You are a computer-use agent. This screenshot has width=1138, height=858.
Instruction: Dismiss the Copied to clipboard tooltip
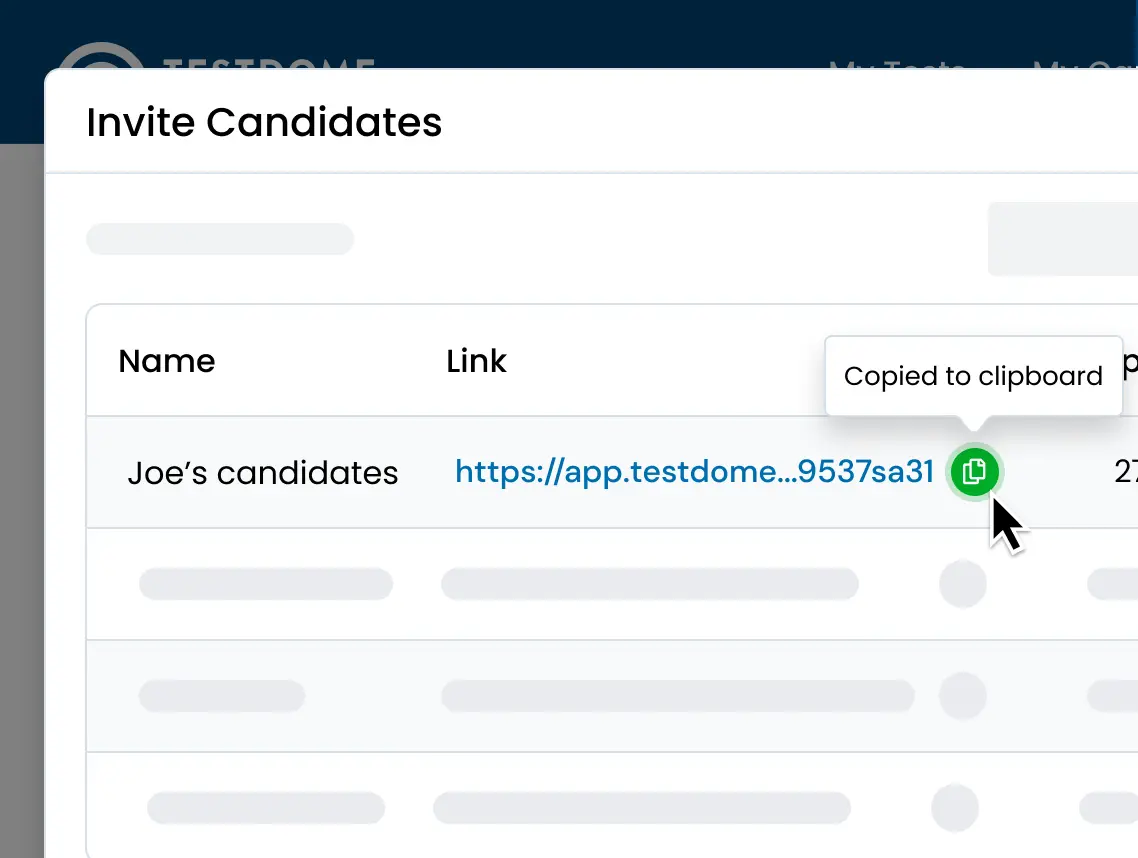(x=972, y=375)
